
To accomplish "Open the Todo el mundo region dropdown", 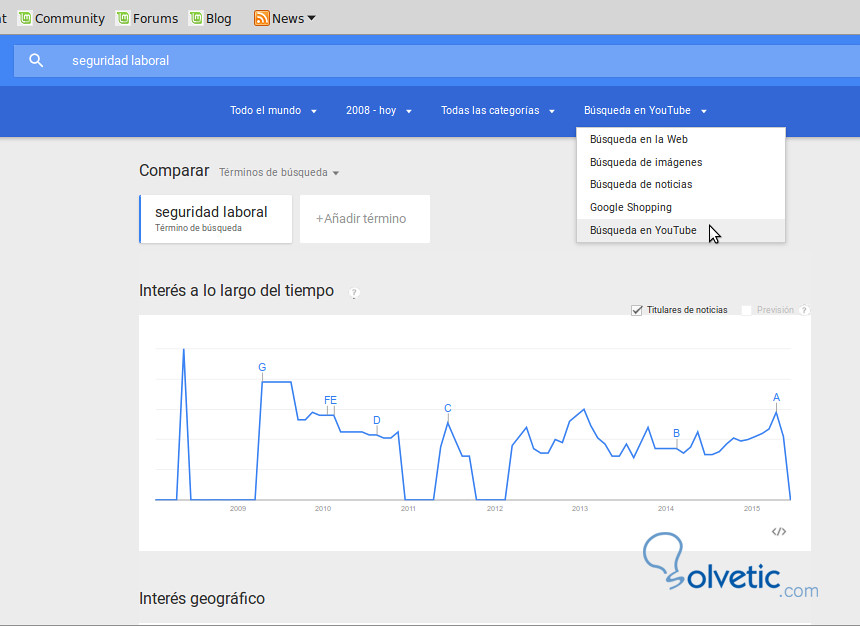I will [x=273, y=110].
